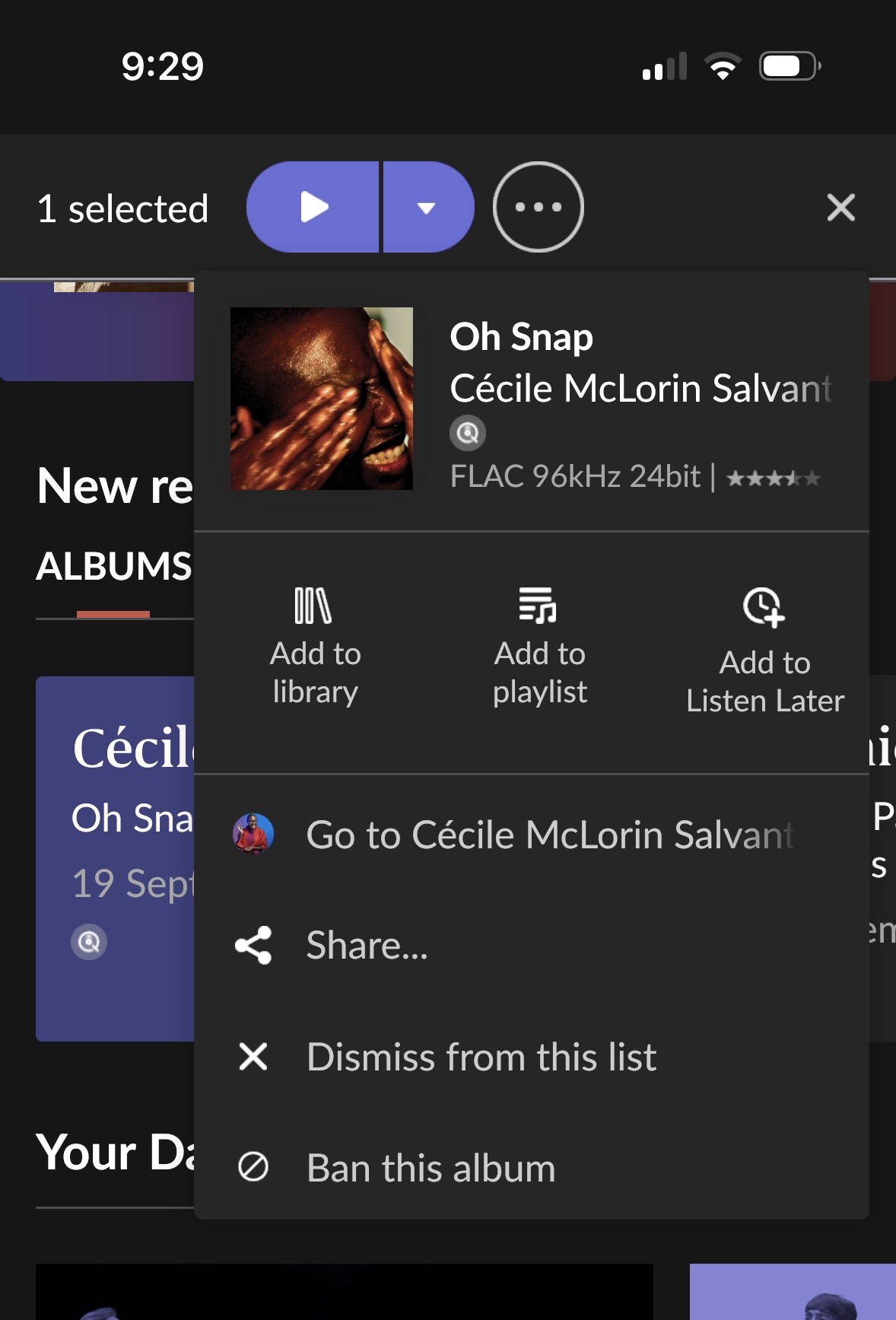Switch to the ALBUMS tab
Screen dimensions: 896x1320
coord(114,567)
